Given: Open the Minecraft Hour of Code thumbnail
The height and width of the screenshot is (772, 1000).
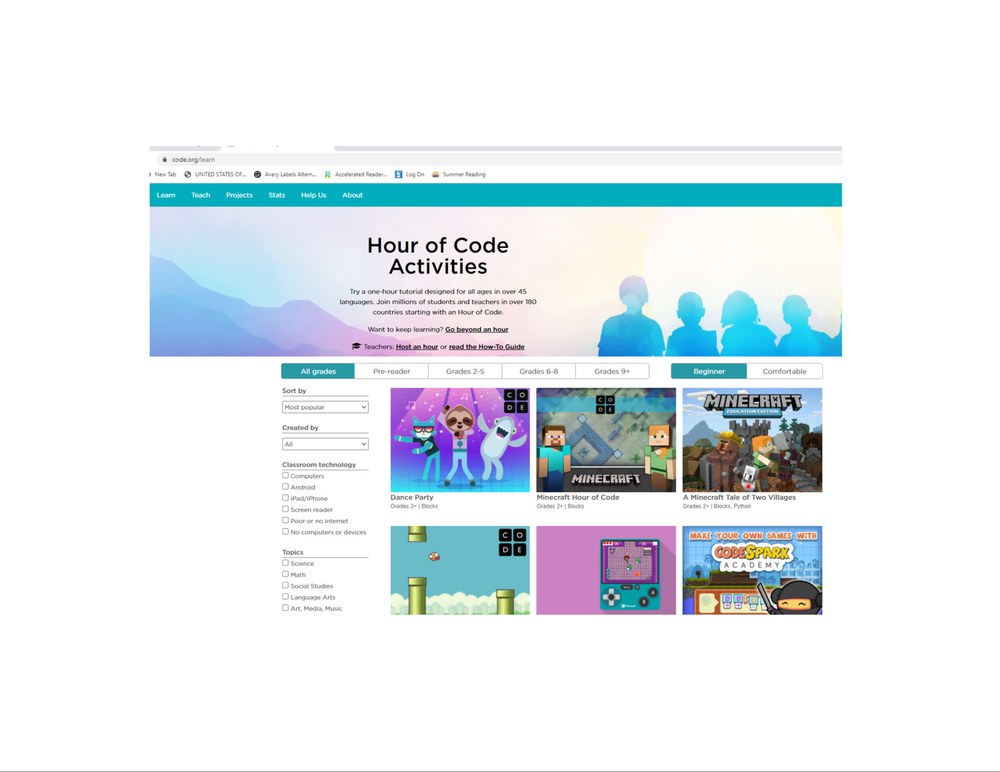Looking at the screenshot, I should (x=606, y=440).
